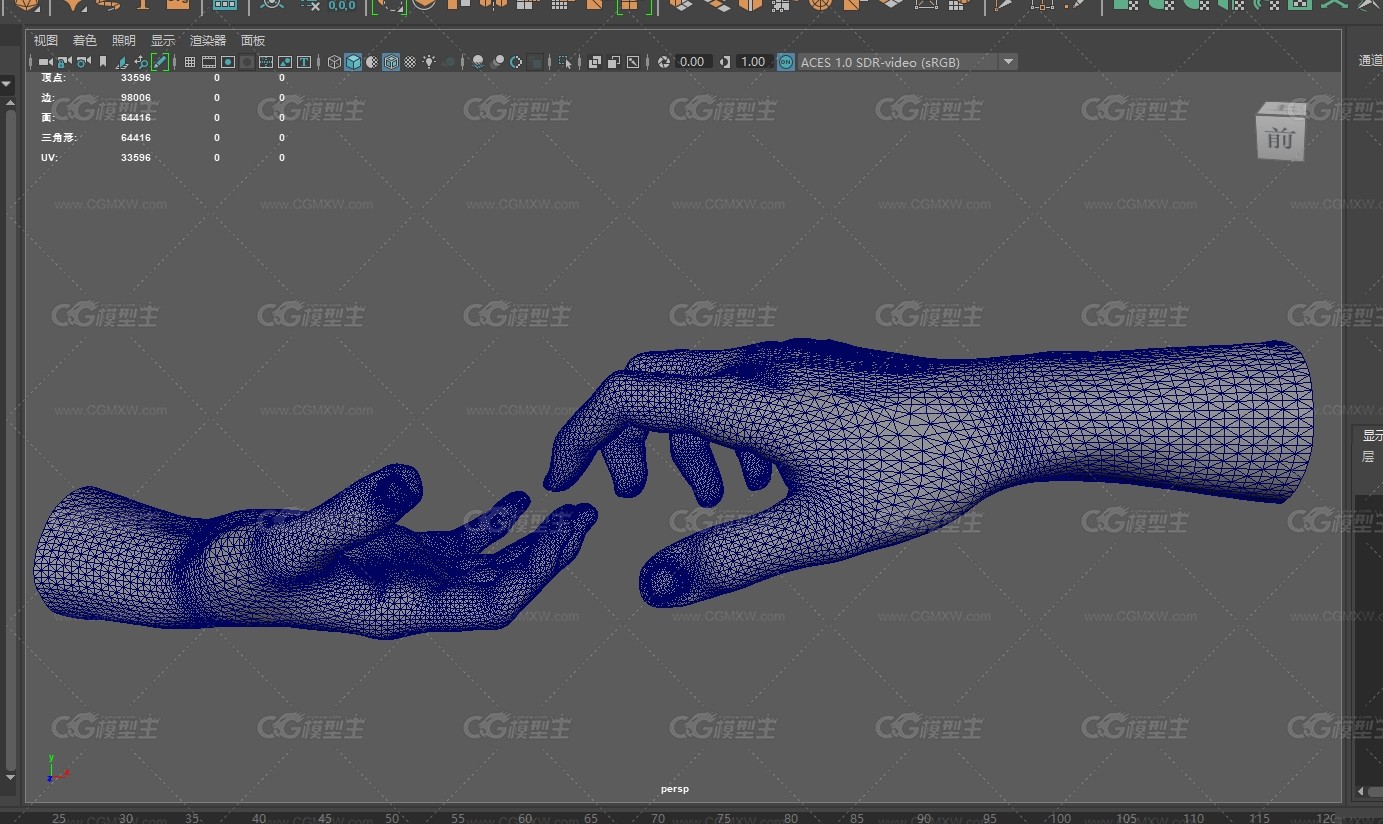Open the 显示 tab in right layer panel
The image size is (1383, 824).
1372,436
